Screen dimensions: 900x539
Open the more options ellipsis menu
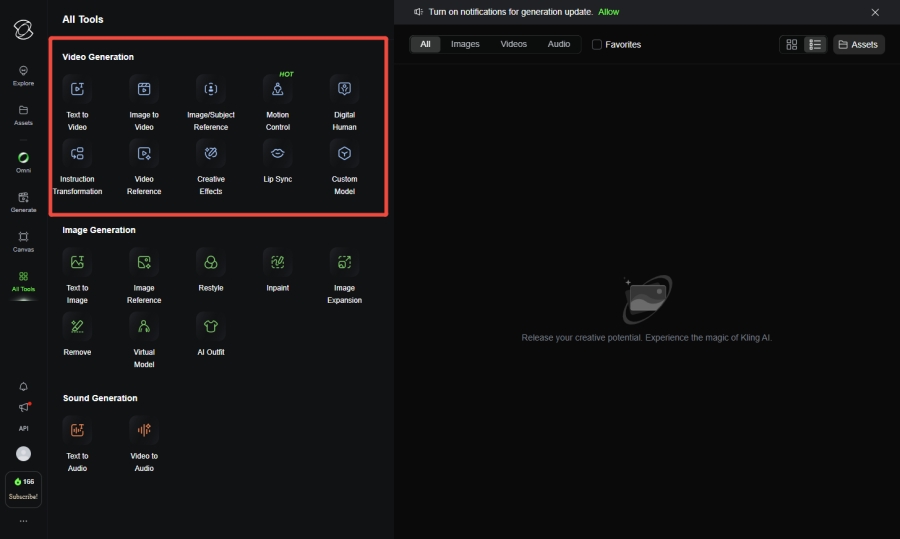pyautogui.click(x=23, y=521)
